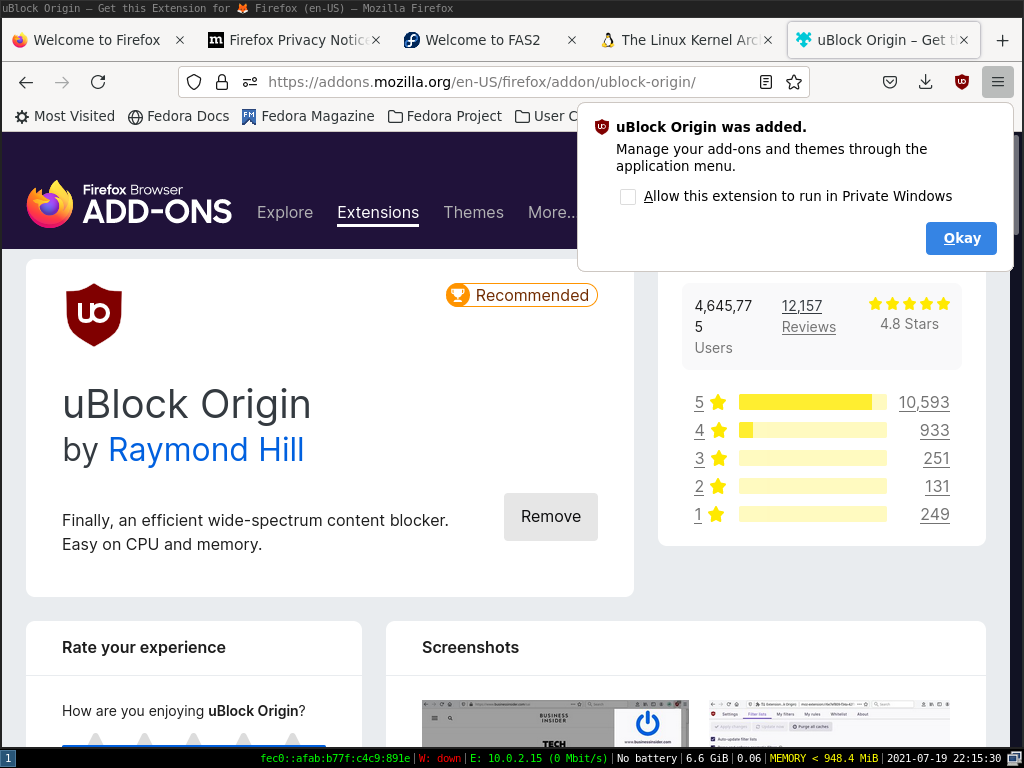Click the 3-star rating bar
Screen dimensions: 1024x768
click(813, 458)
